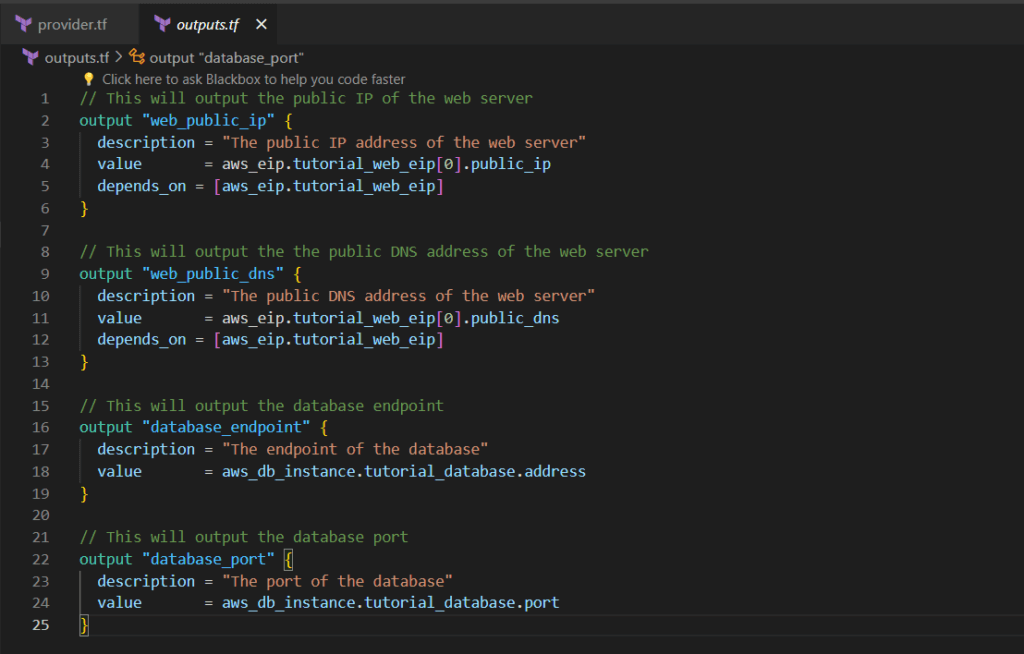Click the closing brace on line 25
The height and width of the screenshot is (654, 1024).
84,626
